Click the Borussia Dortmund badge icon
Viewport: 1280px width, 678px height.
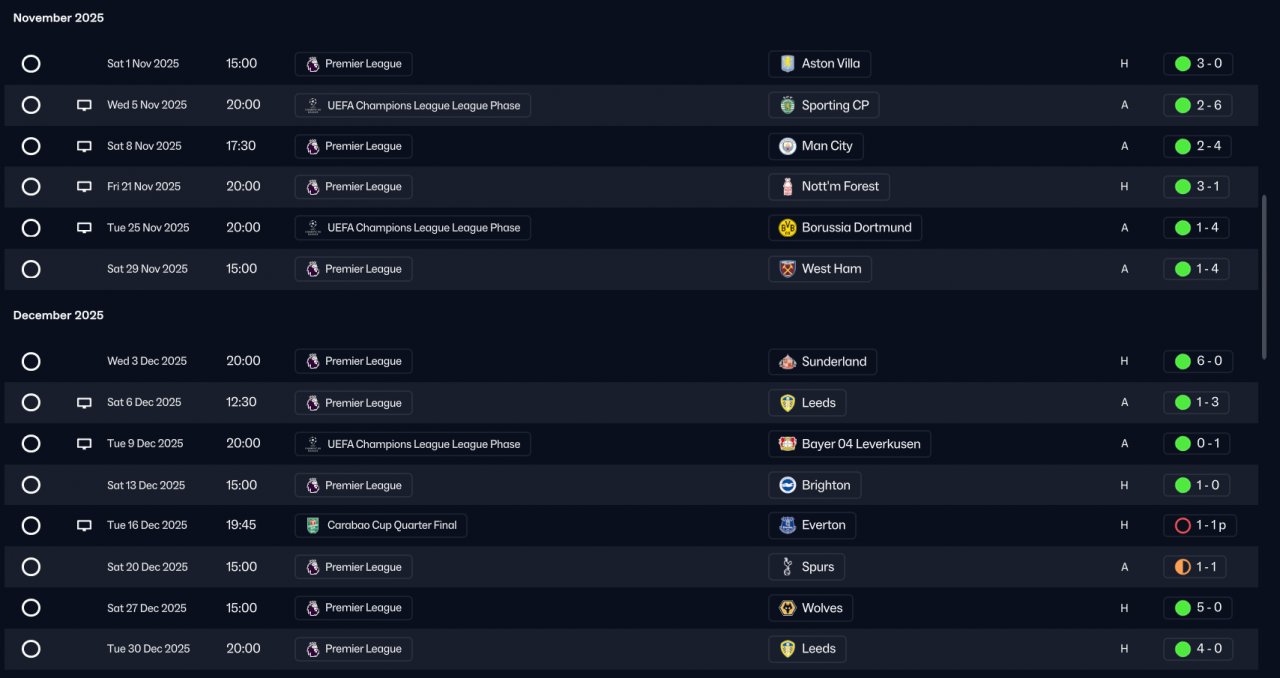click(x=787, y=228)
